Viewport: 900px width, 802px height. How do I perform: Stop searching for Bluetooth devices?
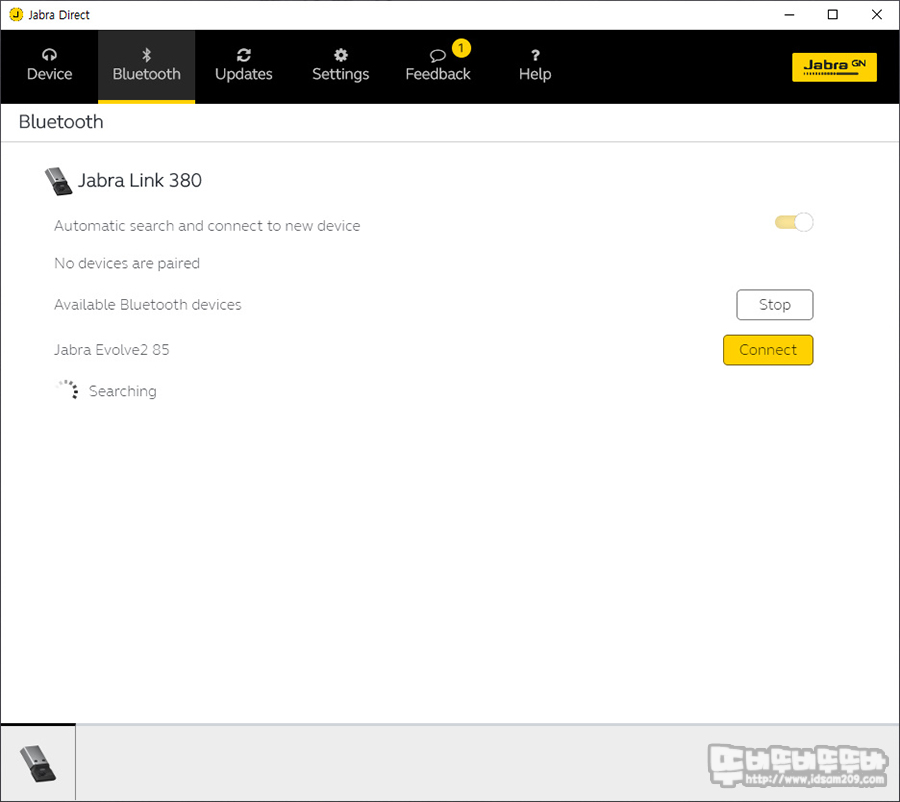tap(774, 304)
